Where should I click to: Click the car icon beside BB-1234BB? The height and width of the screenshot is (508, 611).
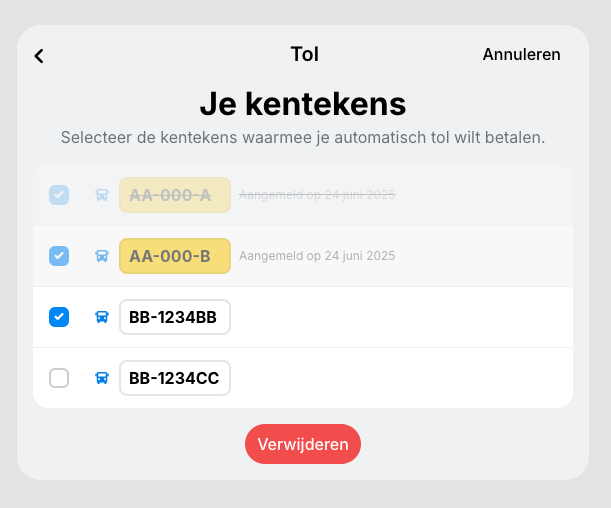(x=102, y=317)
